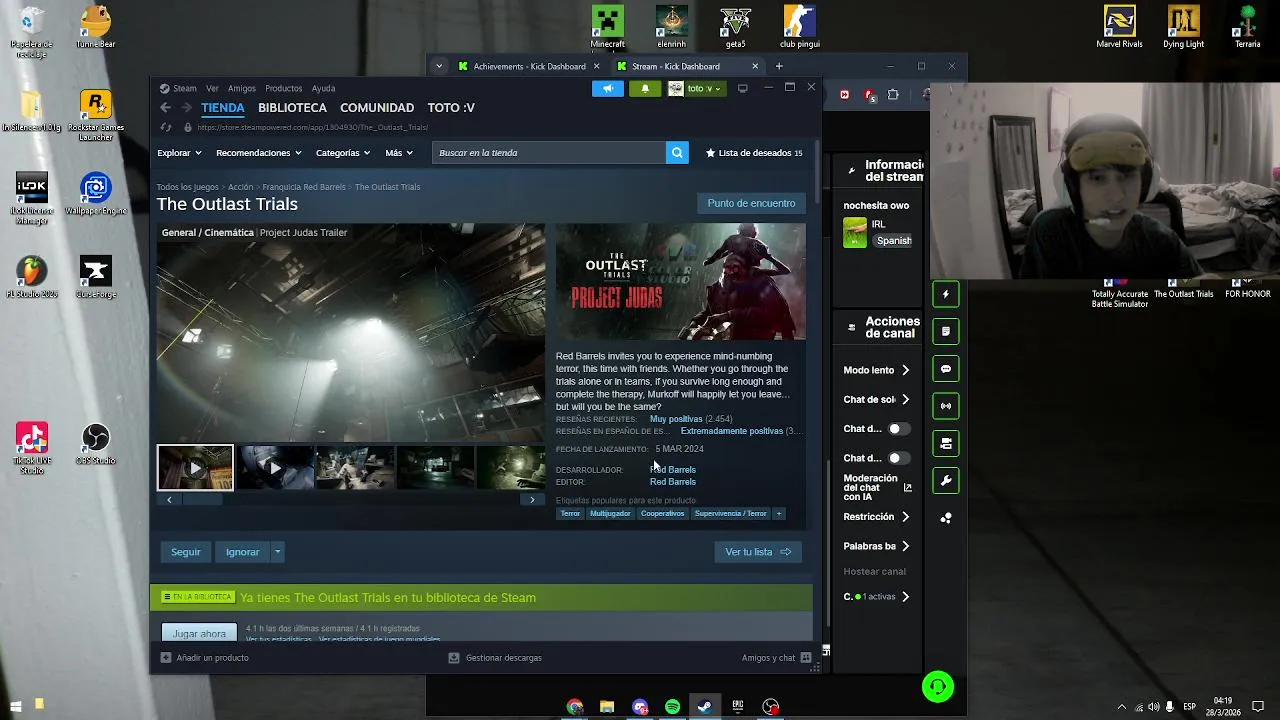Open new browser tab with plus button

coord(779,66)
